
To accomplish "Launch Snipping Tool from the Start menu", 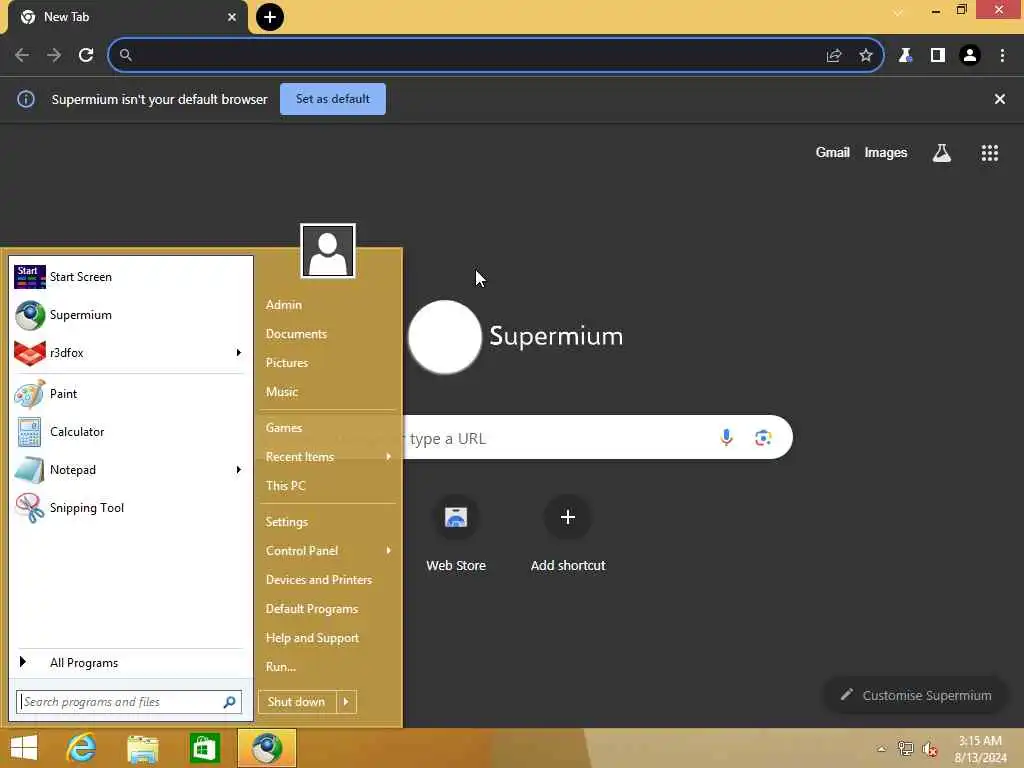I will coord(129,508).
